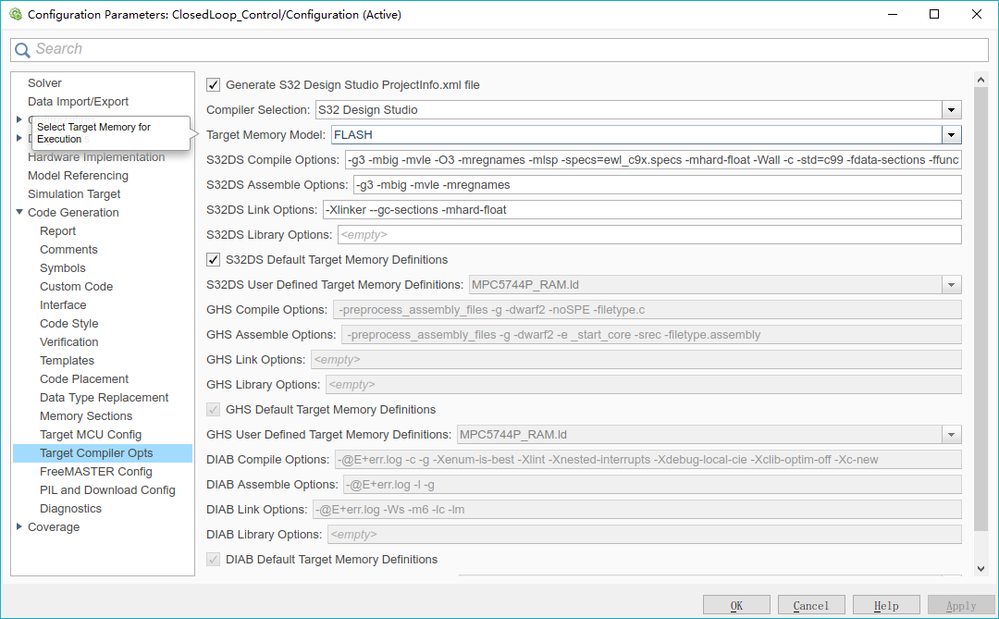
Task: Expand the hidden node above Hardware Implementation
Action: [19, 138]
